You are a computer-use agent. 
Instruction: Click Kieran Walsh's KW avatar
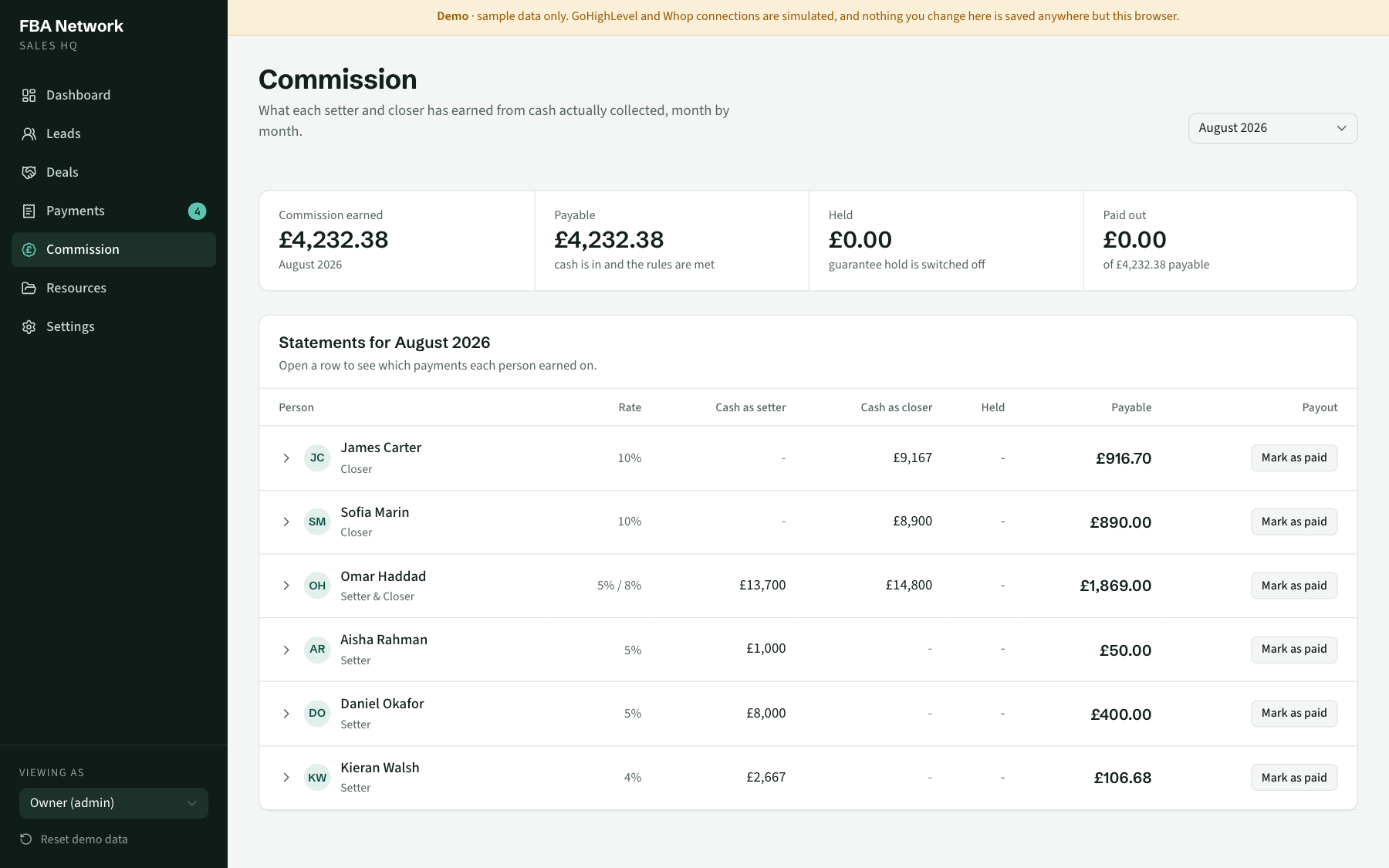pos(317,777)
